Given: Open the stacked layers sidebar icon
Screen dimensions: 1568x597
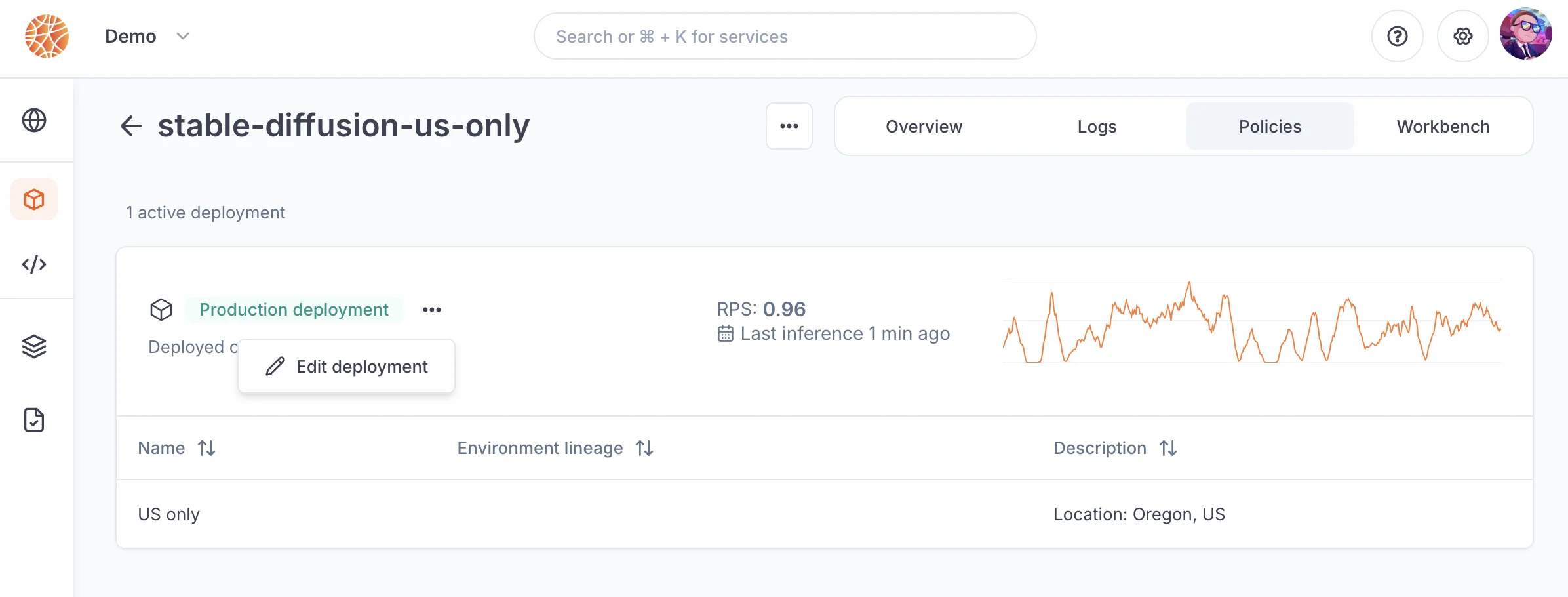Looking at the screenshot, I should coord(34,346).
